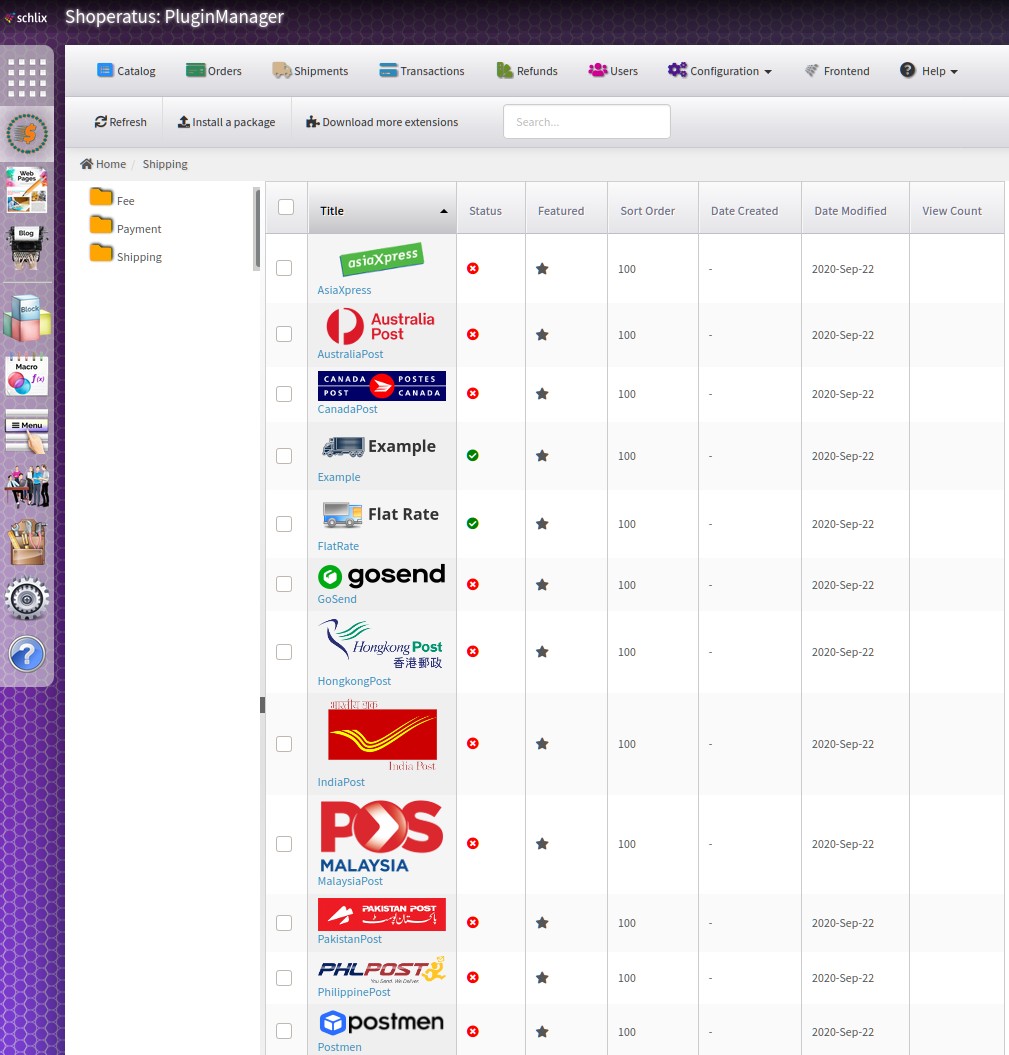1009x1055 pixels.
Task: Go to Home in the breadcrumb
Action: pos(103,163)
